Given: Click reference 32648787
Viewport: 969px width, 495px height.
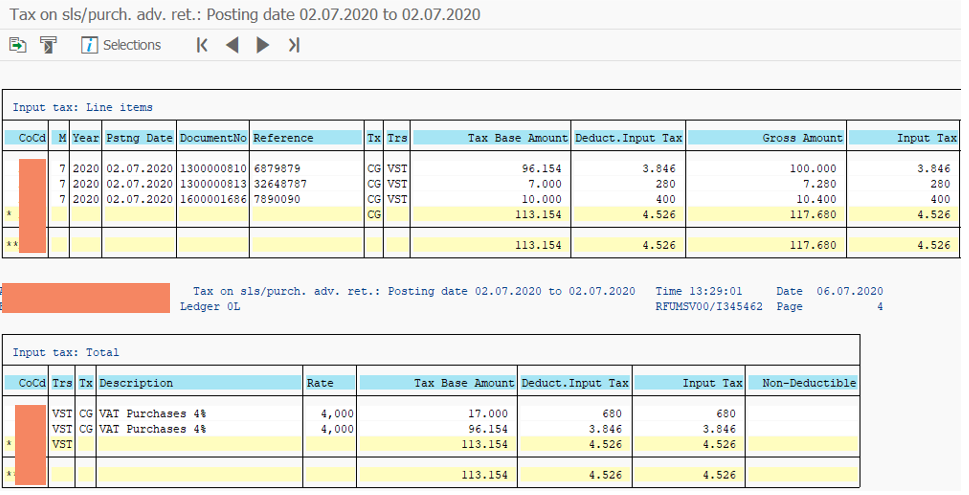Looking at the screenshot, I should pyautogui.click(x=280, y=184).
